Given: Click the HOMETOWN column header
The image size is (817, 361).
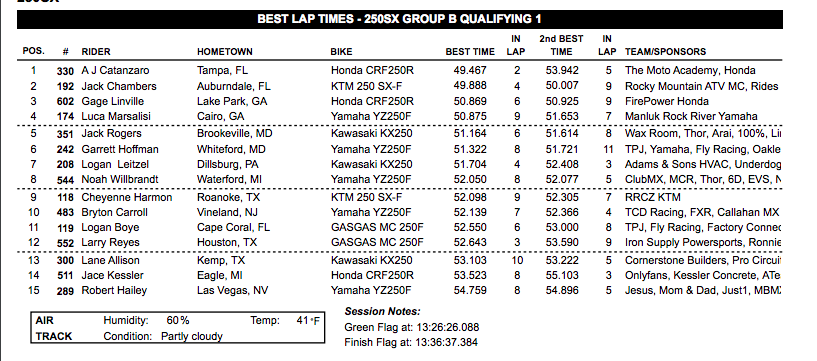Looking at the screenshot, I should point(225,52).
